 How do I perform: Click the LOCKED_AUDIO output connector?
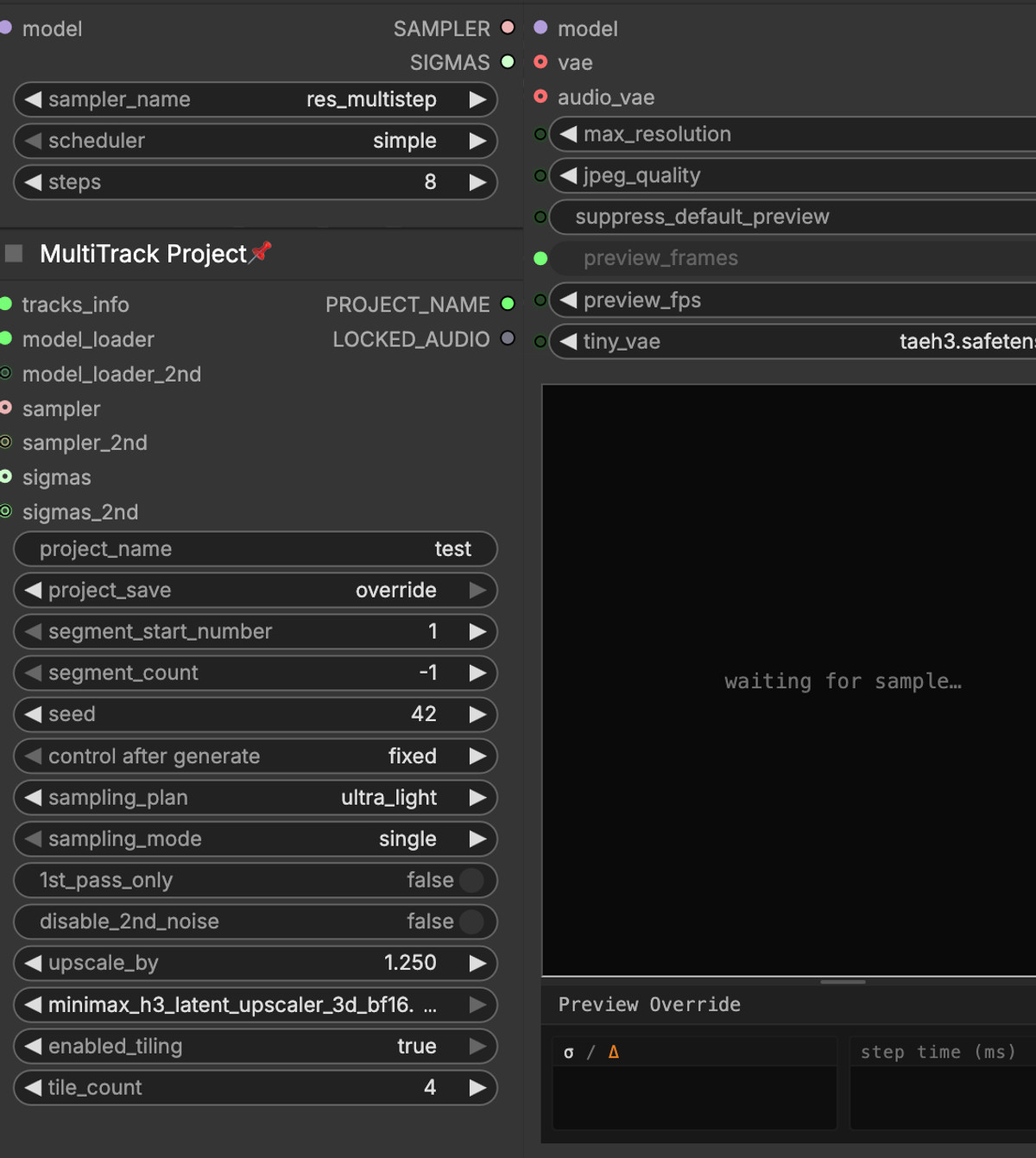508,339
